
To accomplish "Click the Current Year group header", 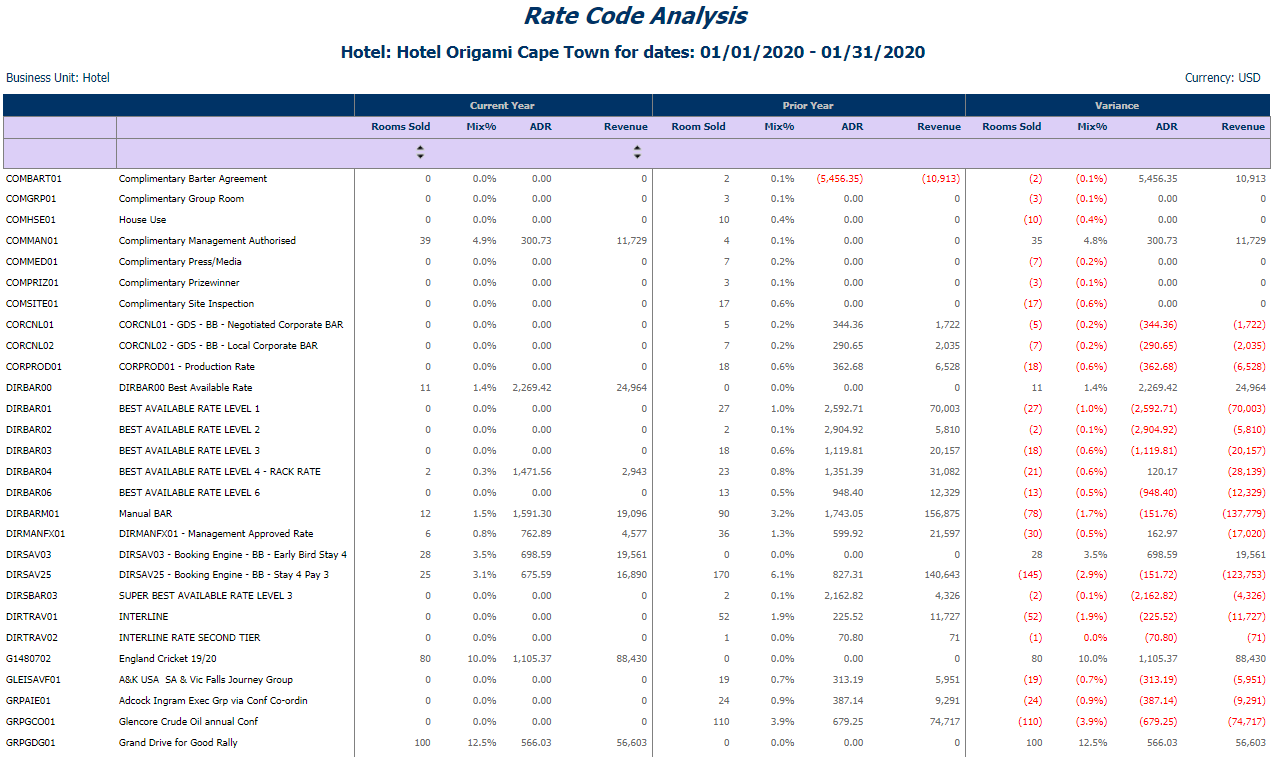I will tap(503, 105).
